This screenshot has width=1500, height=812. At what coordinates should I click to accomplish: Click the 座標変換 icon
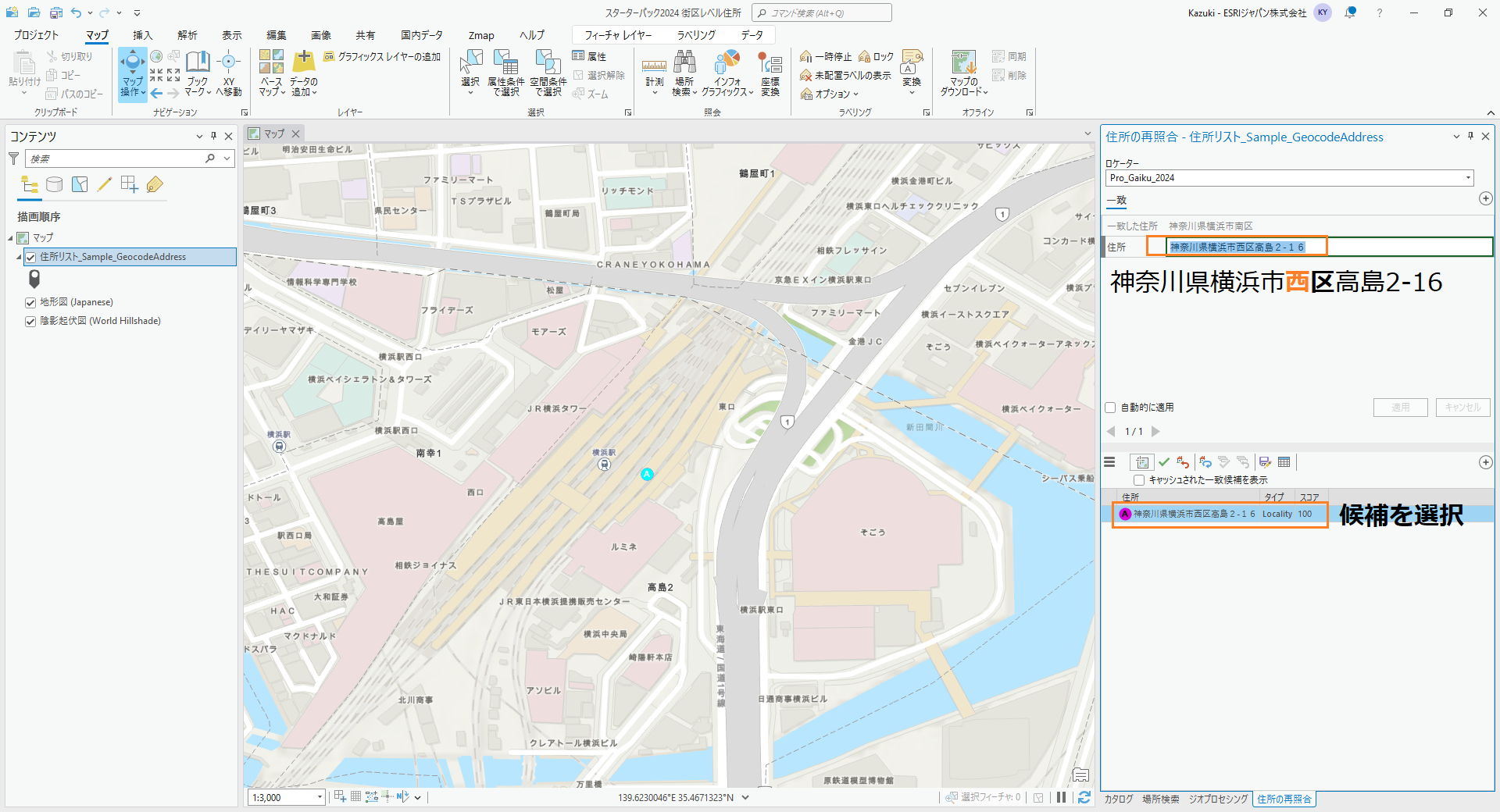pos(770,62)
